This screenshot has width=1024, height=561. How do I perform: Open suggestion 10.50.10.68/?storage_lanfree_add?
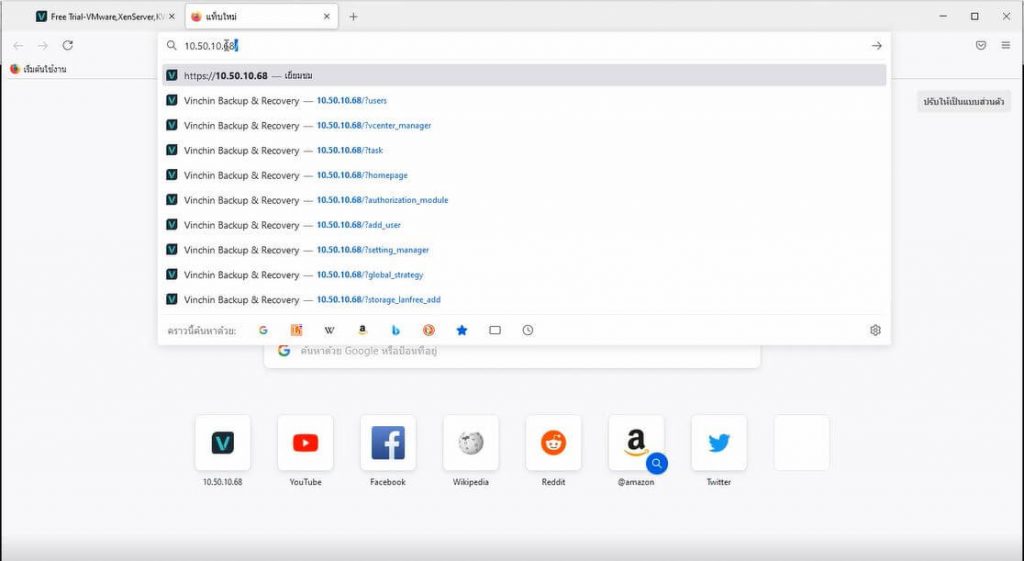(524, 300)
